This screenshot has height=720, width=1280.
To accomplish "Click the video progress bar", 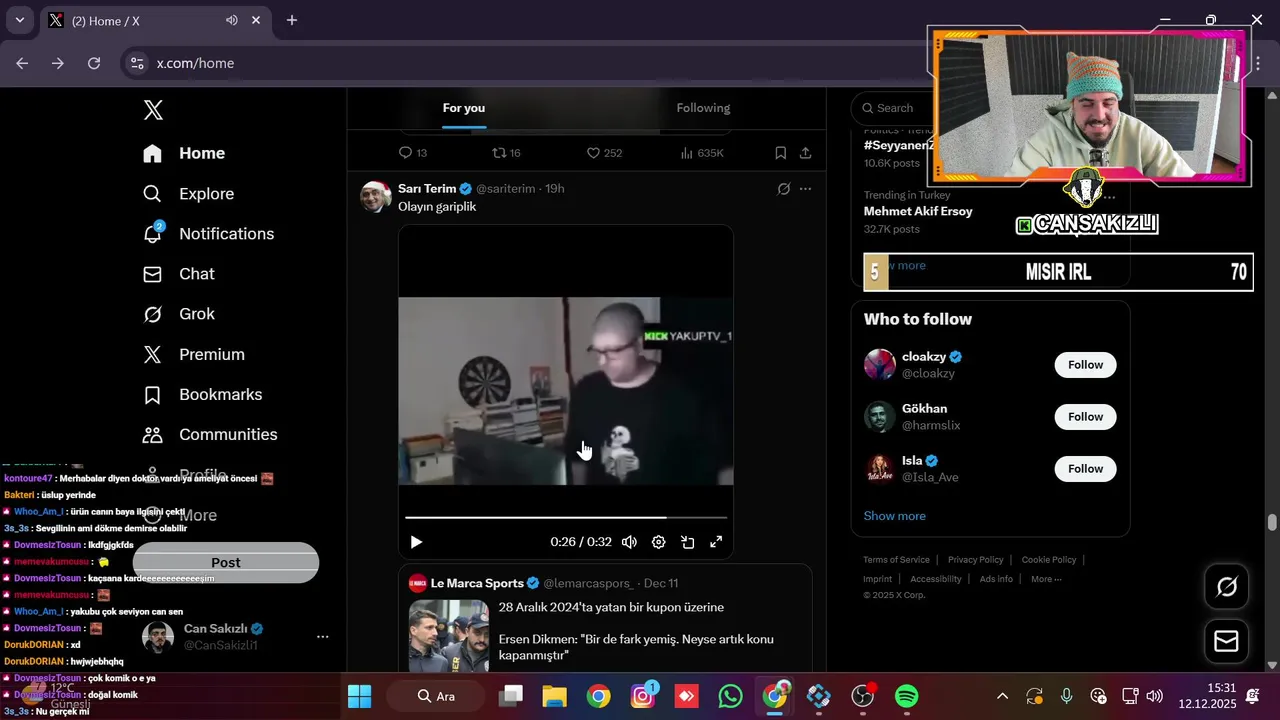I will click(x=566, y=517).
